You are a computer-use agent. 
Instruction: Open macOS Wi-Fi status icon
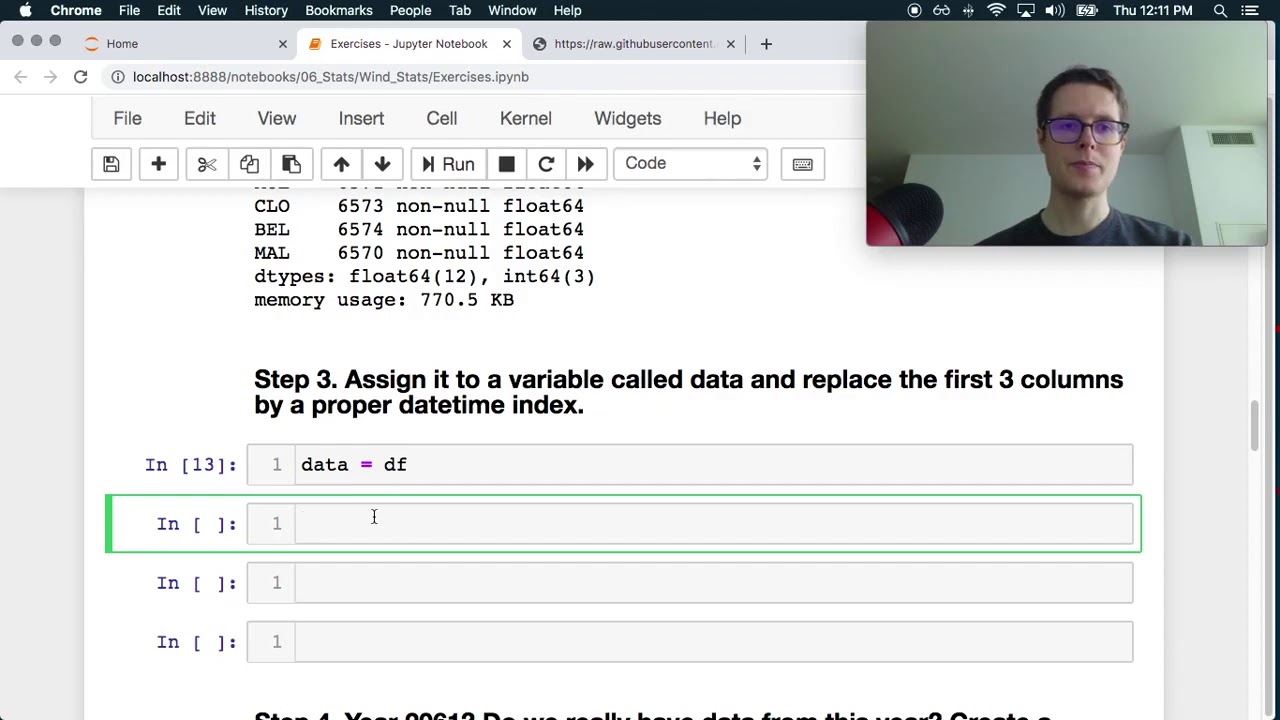coord(996,10)
